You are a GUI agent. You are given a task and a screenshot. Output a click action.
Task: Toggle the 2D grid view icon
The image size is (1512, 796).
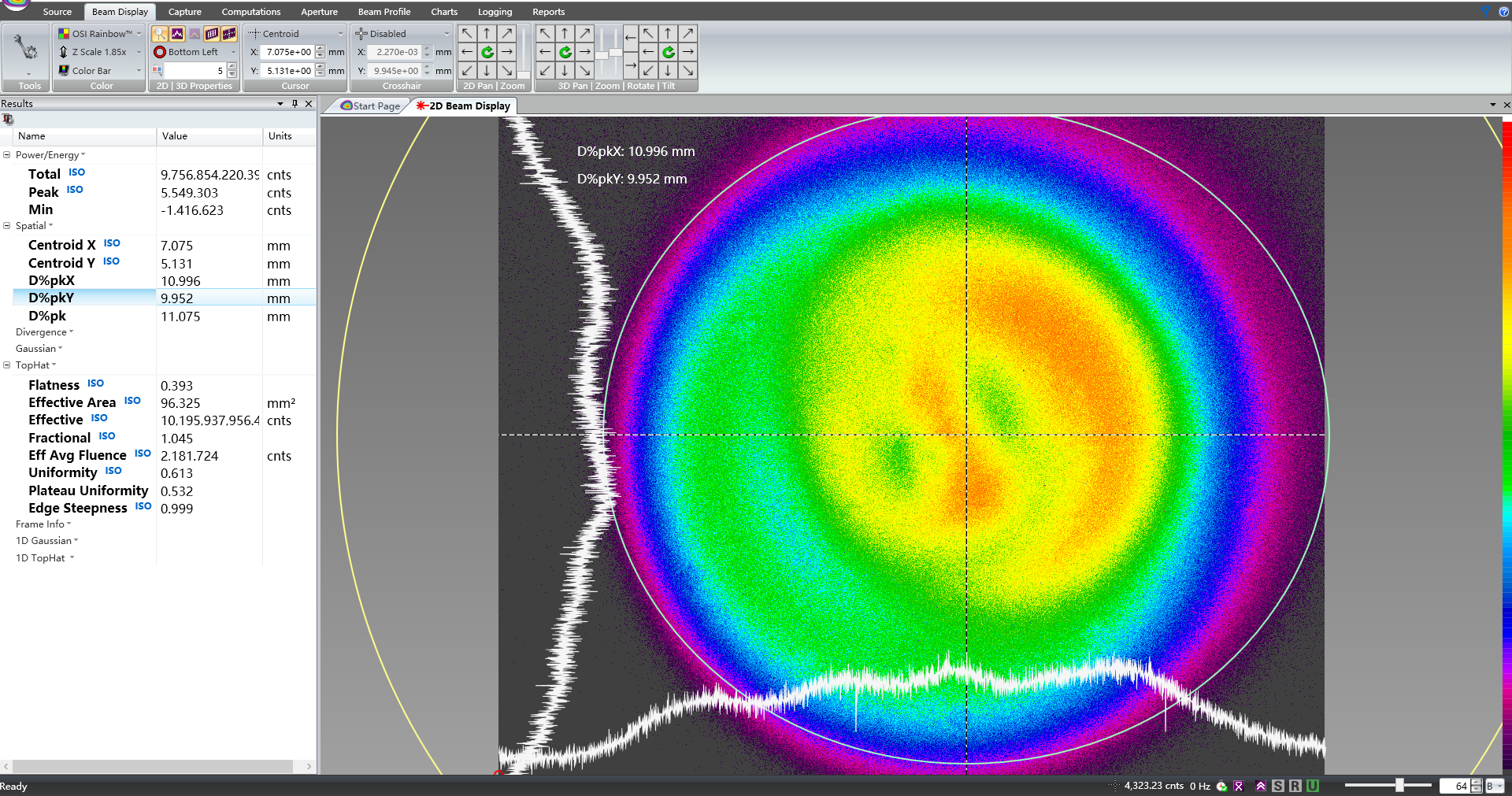212,34
